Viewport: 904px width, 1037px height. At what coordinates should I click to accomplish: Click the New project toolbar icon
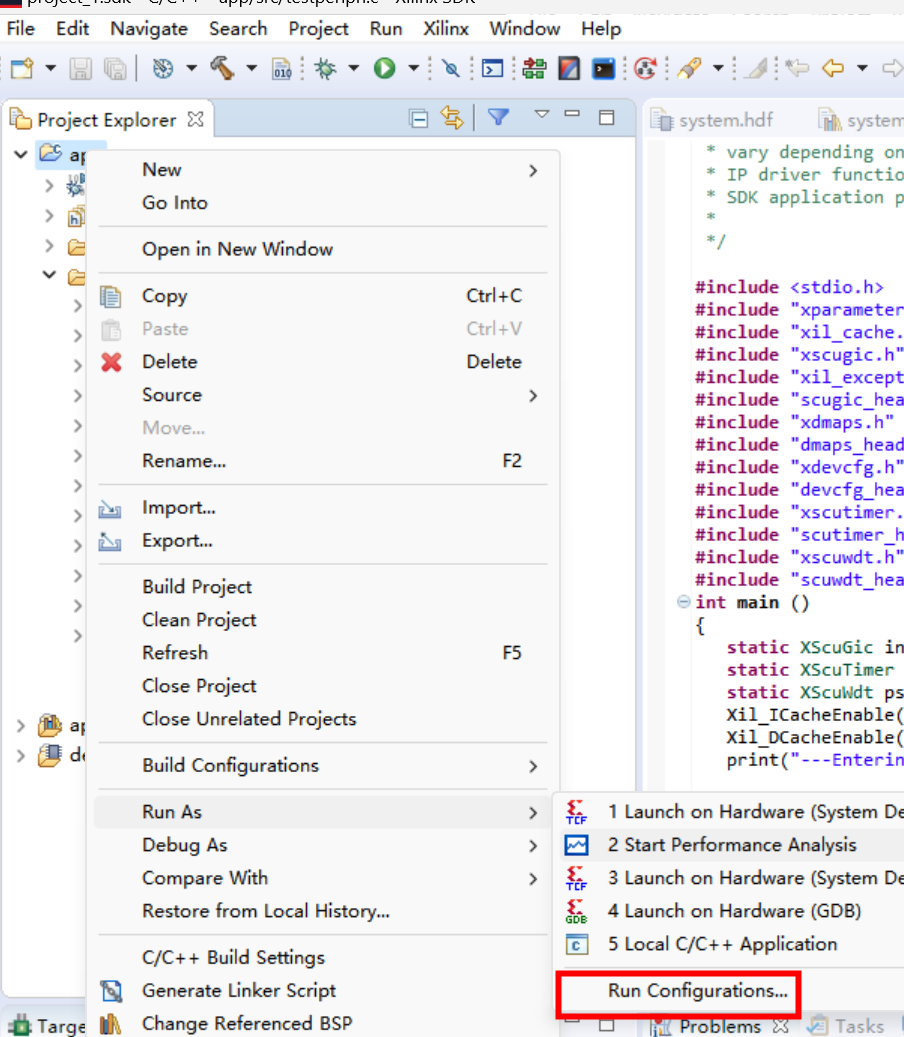coord(22,68)
